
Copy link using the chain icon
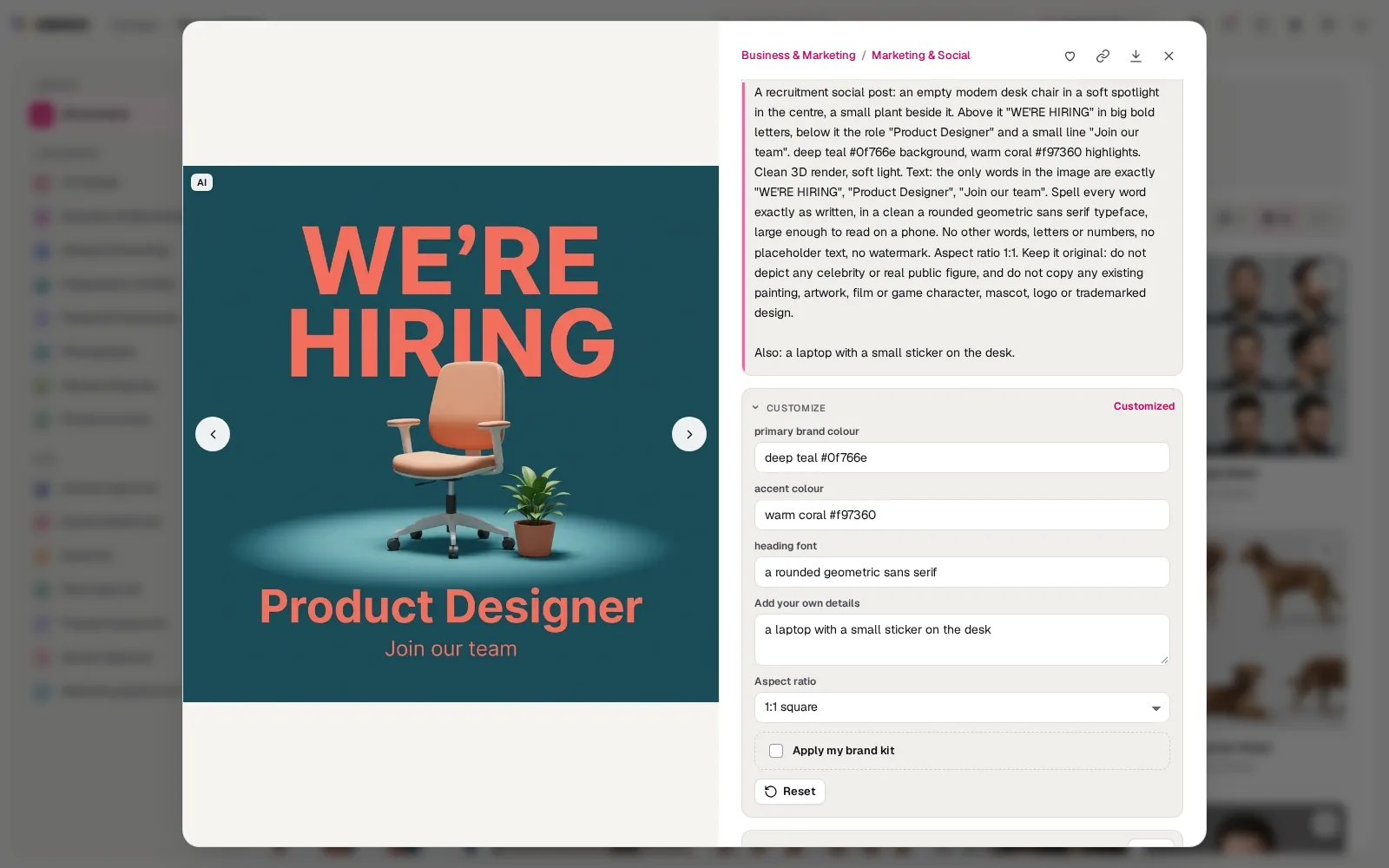tap(1103, 56)
